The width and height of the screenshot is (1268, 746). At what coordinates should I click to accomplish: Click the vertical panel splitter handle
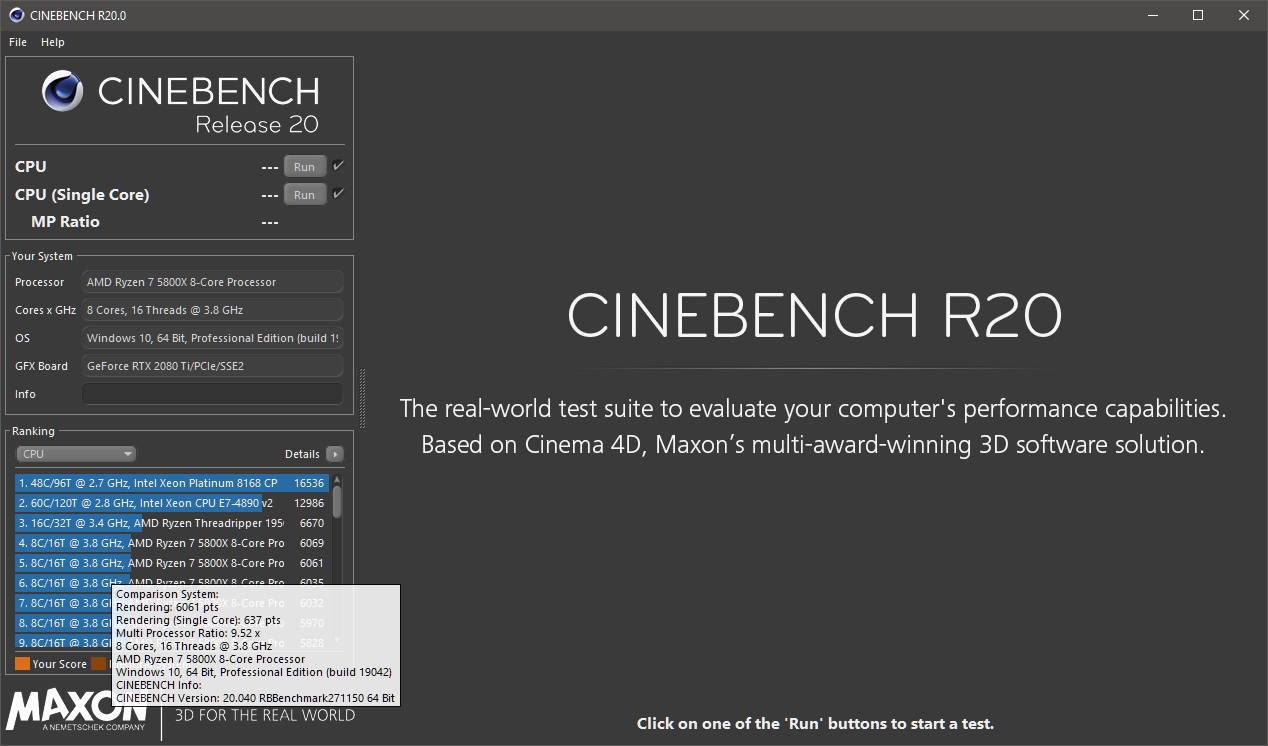[x=362, y=397]
